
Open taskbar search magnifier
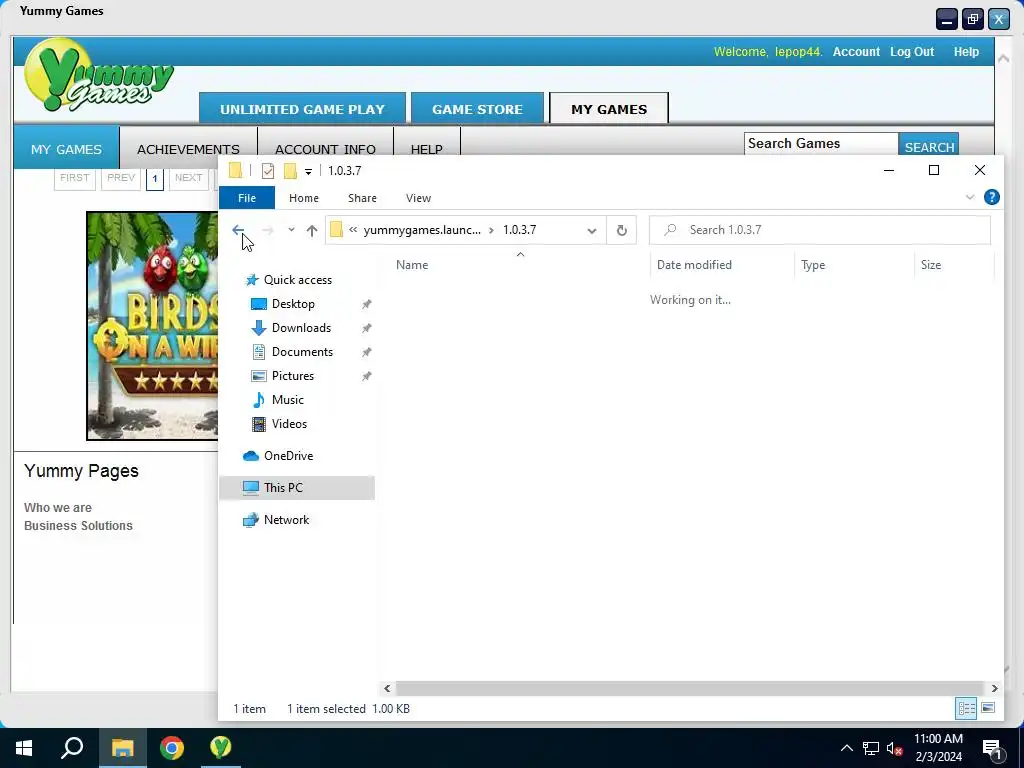(x=72, y=748)
